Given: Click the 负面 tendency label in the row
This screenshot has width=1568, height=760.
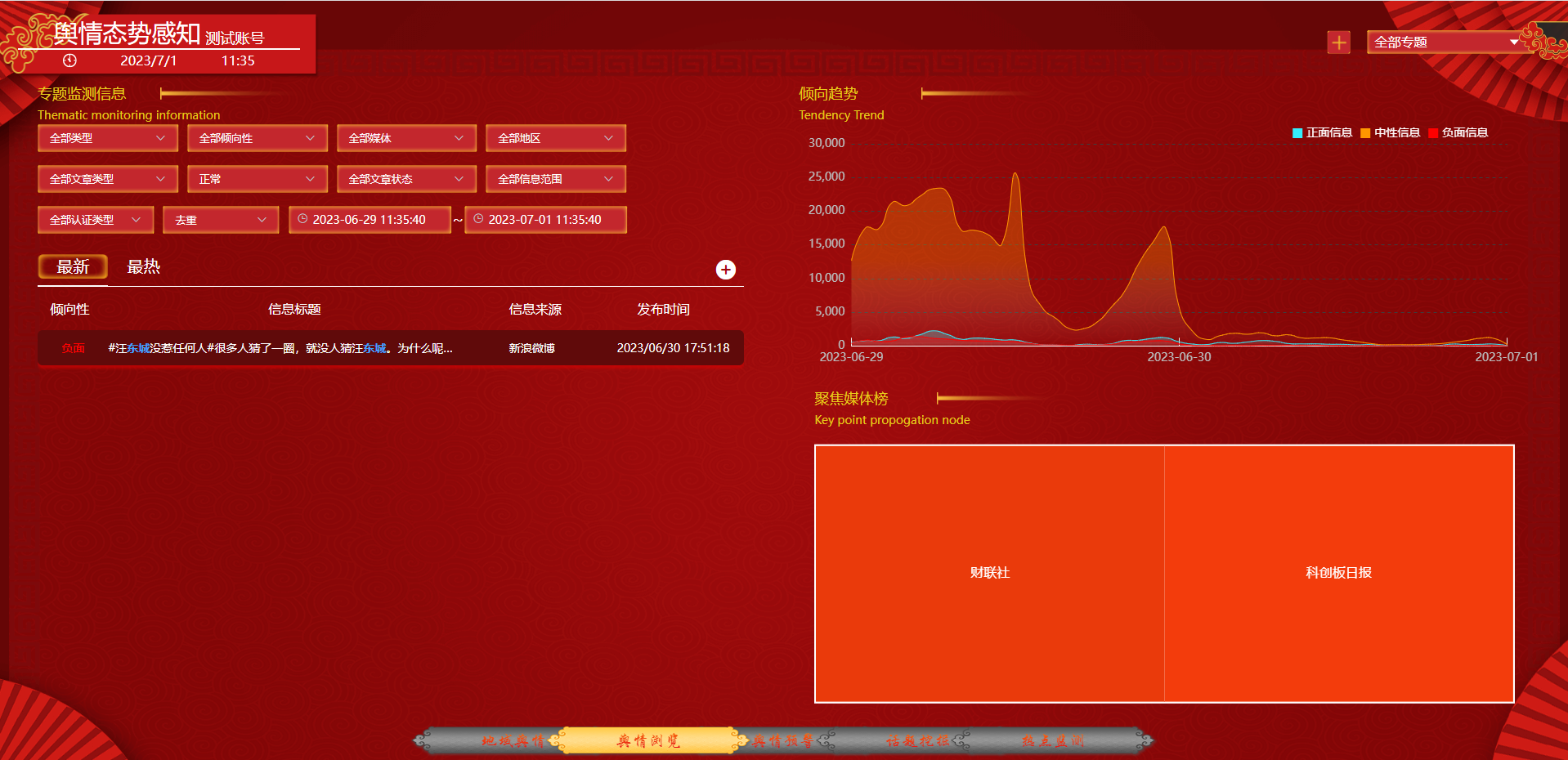Looking at the screenshot, I should tap(74, 348).
